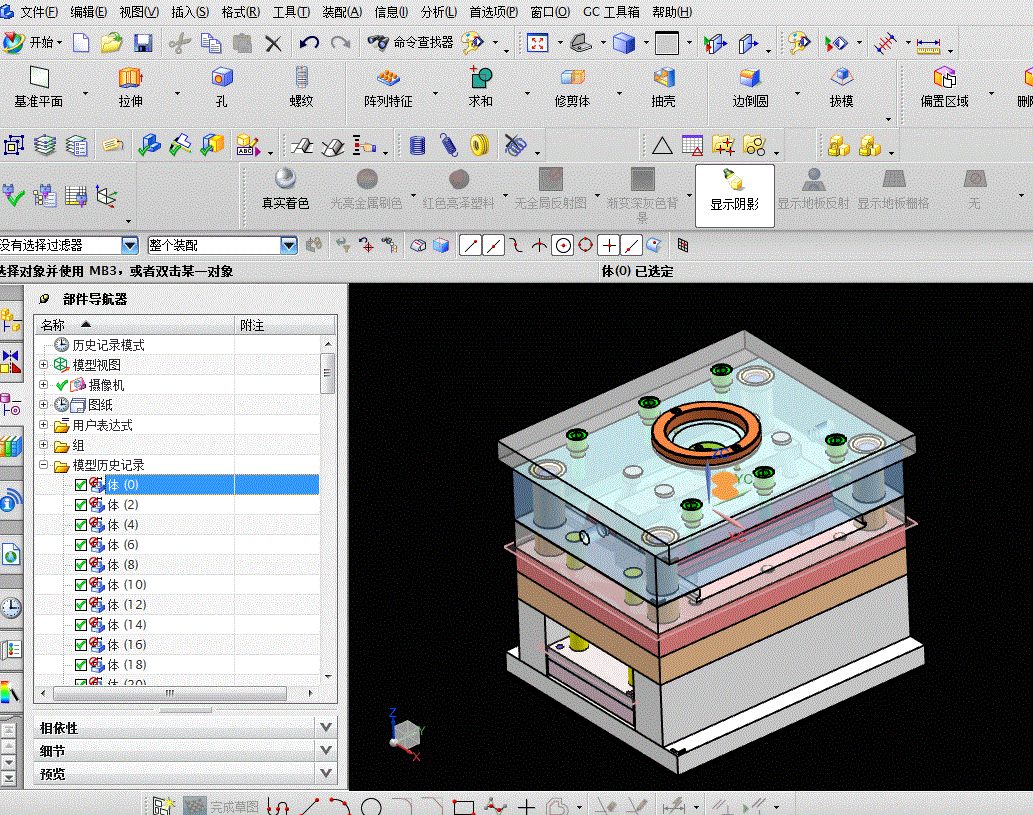Viewport: 1033px width, 815px height.
Task: Click the green checkmark icon in left toolbar
Action: coord(13,196)
